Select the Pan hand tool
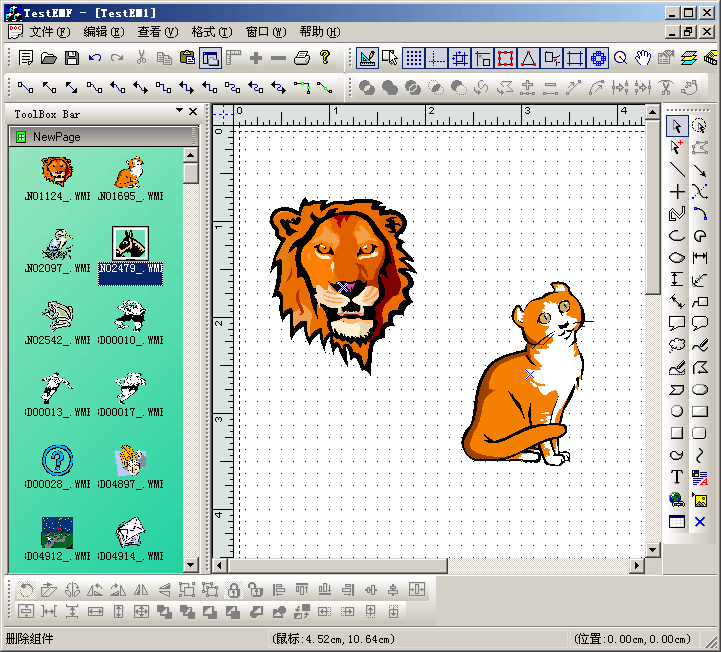This screenshot has width=721, height=652. click(x=643, y=58)
